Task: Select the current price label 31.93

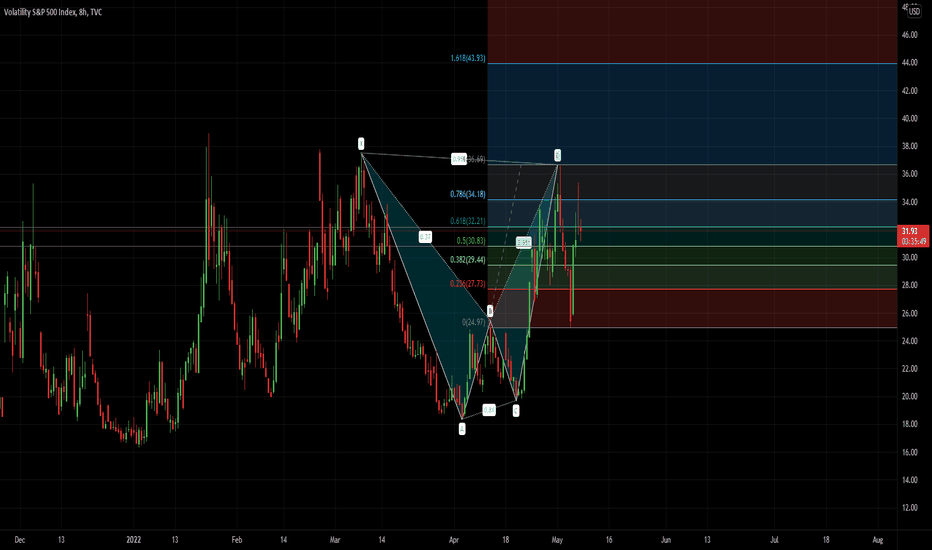Action: tap(909, 231)
